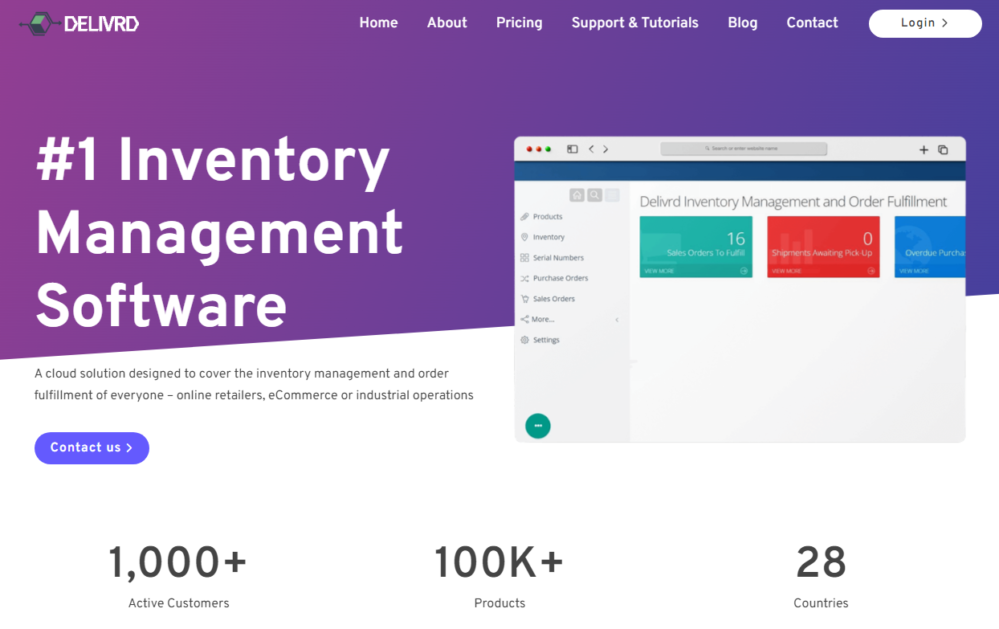
Task: Click the home icon in mockup toolbar
Action: [577, 195]
